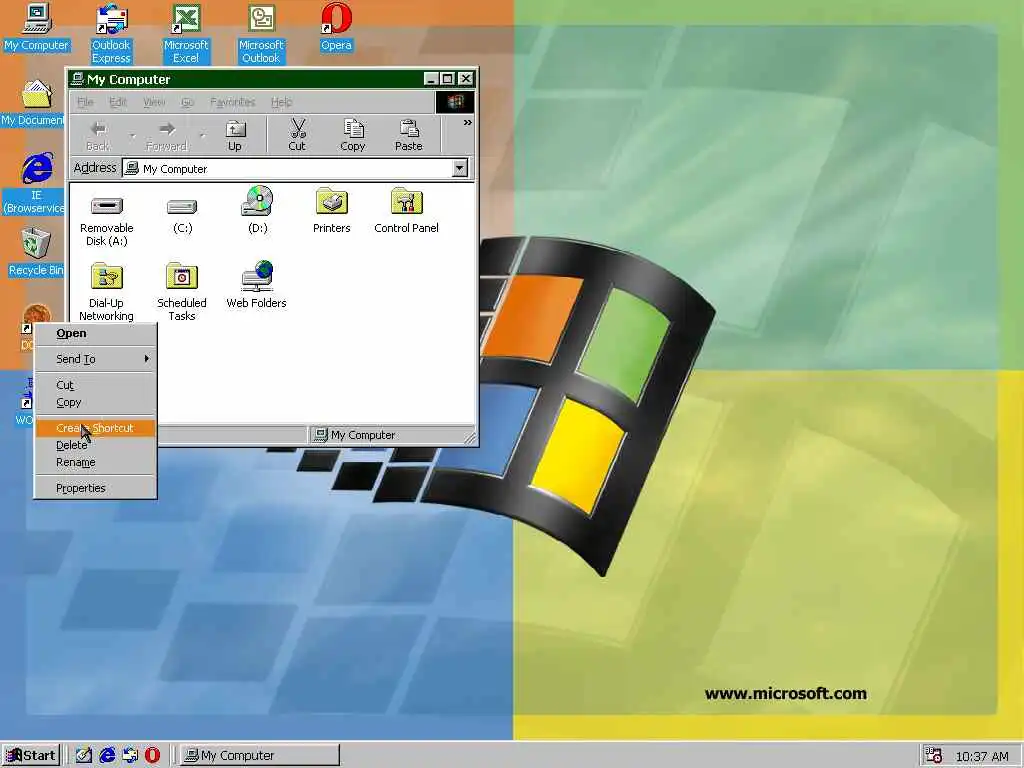Viewport: 1024px width, 768px height.
Task: Click the Start button
Action: coord(31,756)
